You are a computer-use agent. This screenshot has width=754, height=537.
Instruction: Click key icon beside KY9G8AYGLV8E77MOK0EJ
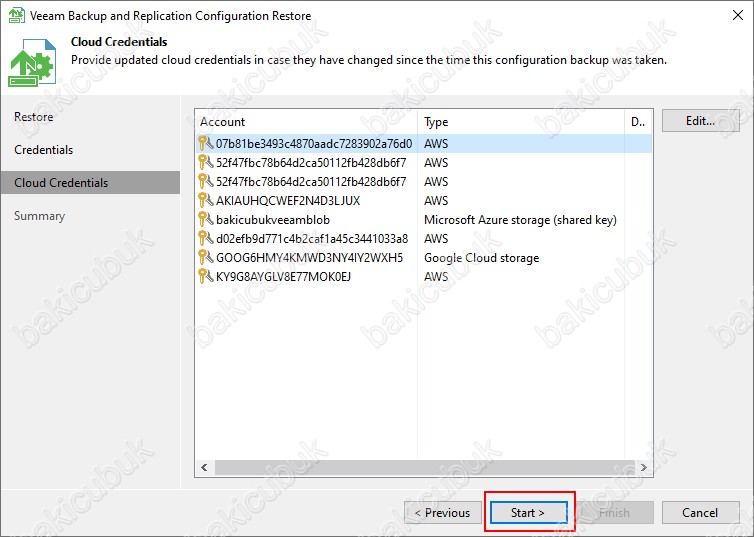(x=206, y=276)
